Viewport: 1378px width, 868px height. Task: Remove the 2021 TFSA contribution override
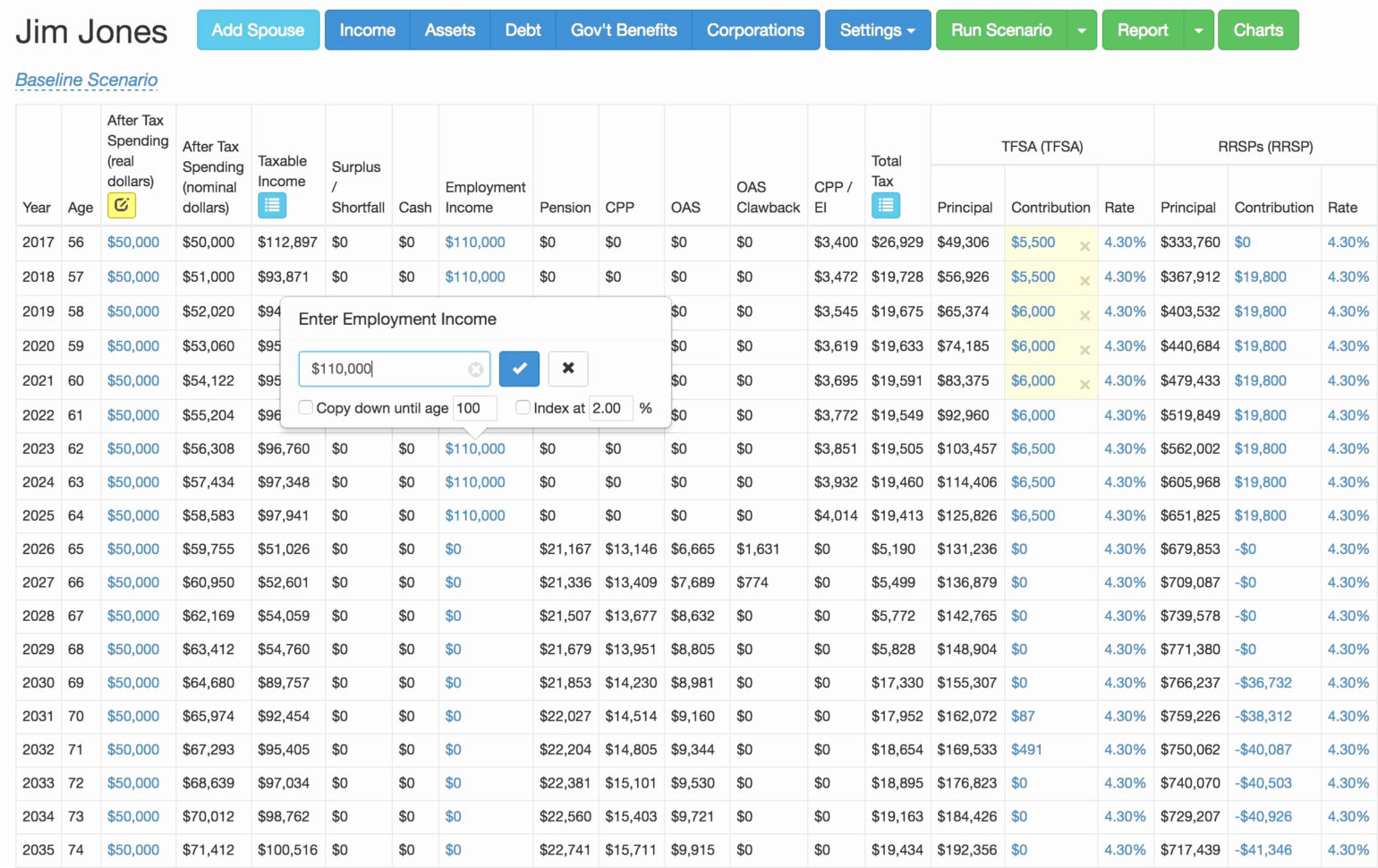click(1085, 385)
